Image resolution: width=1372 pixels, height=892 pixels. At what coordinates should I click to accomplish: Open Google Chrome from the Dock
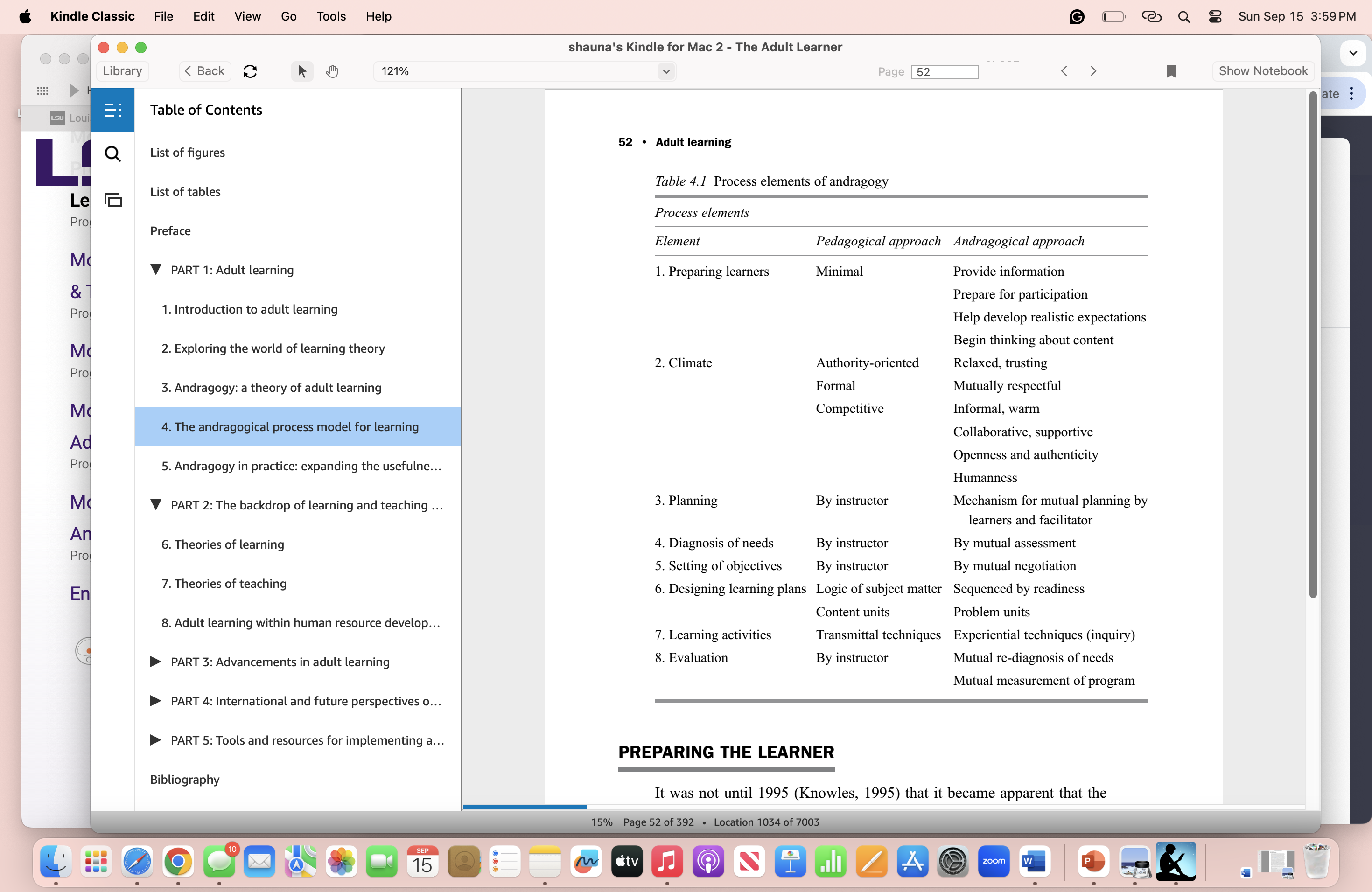178,862
